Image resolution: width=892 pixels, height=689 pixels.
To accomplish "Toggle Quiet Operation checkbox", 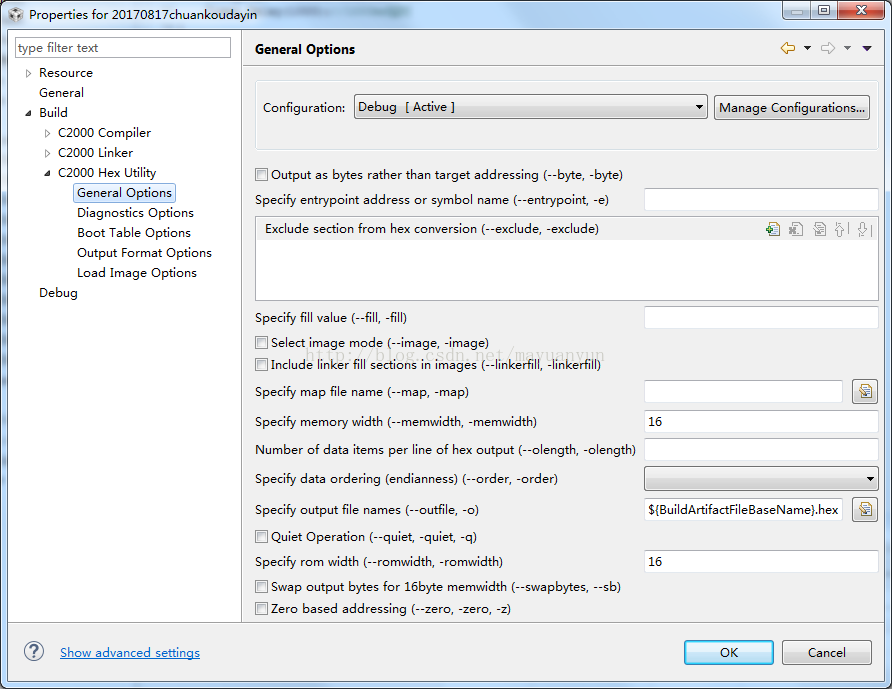I will click(x=262, y=537).
